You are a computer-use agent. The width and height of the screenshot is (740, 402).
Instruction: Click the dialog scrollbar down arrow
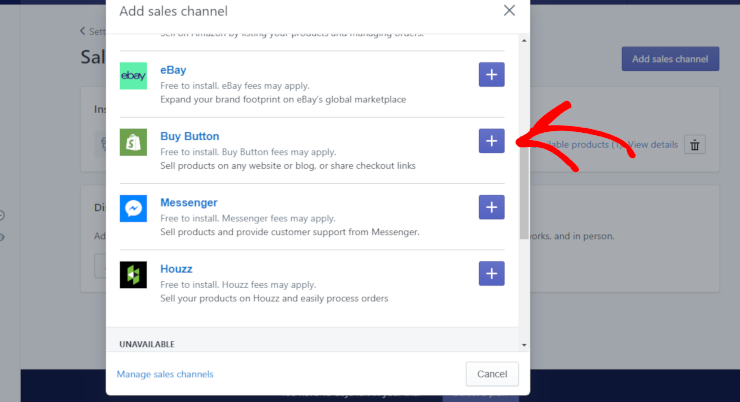524,345
